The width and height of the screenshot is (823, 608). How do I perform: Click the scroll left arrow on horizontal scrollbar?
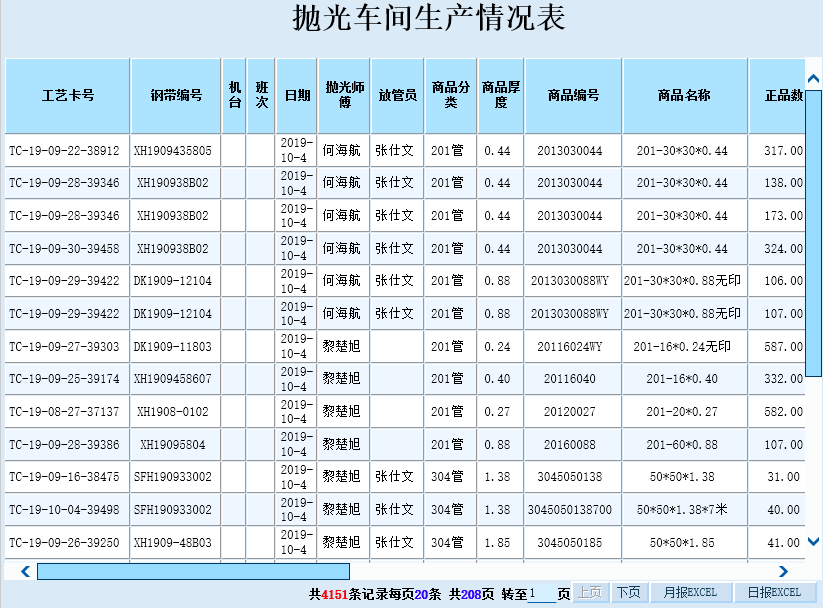[x=25, y=572]
